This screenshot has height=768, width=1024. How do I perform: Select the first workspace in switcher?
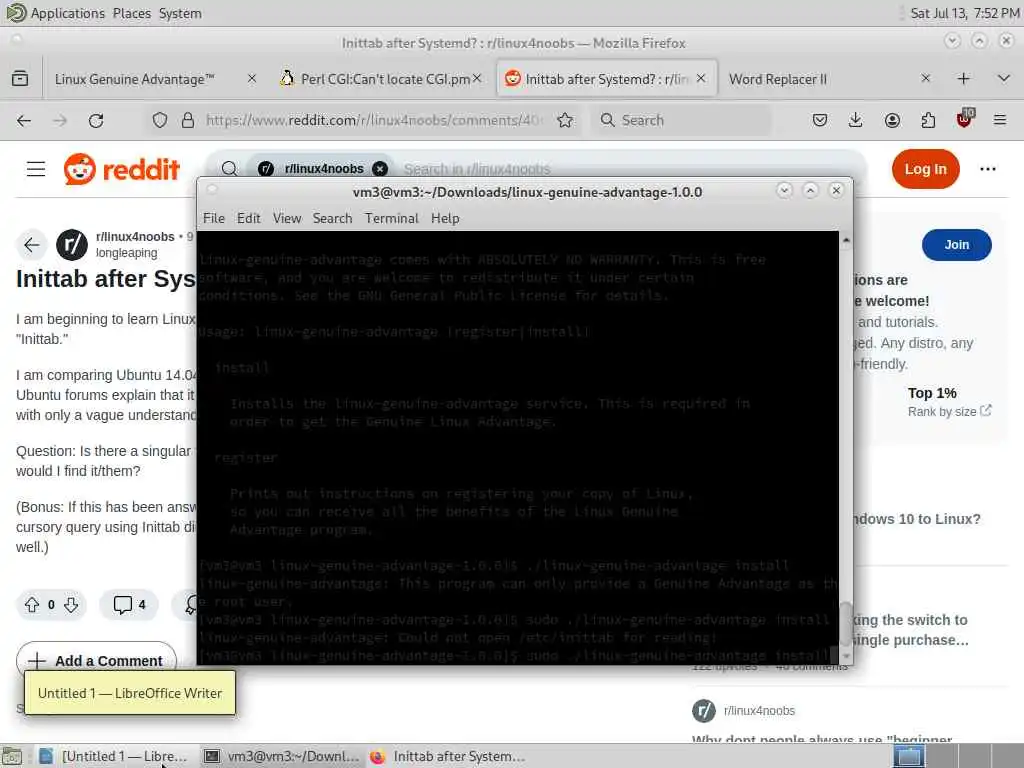(909, 756)
